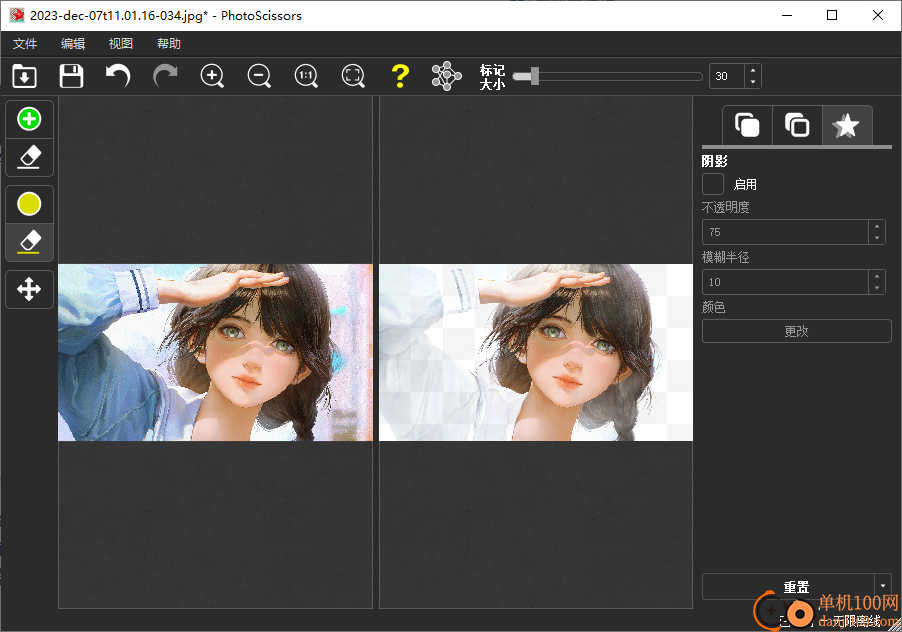
Task: Select the foreground marker eraser tool
Action: pyautogui.click(x=29, y=157)
